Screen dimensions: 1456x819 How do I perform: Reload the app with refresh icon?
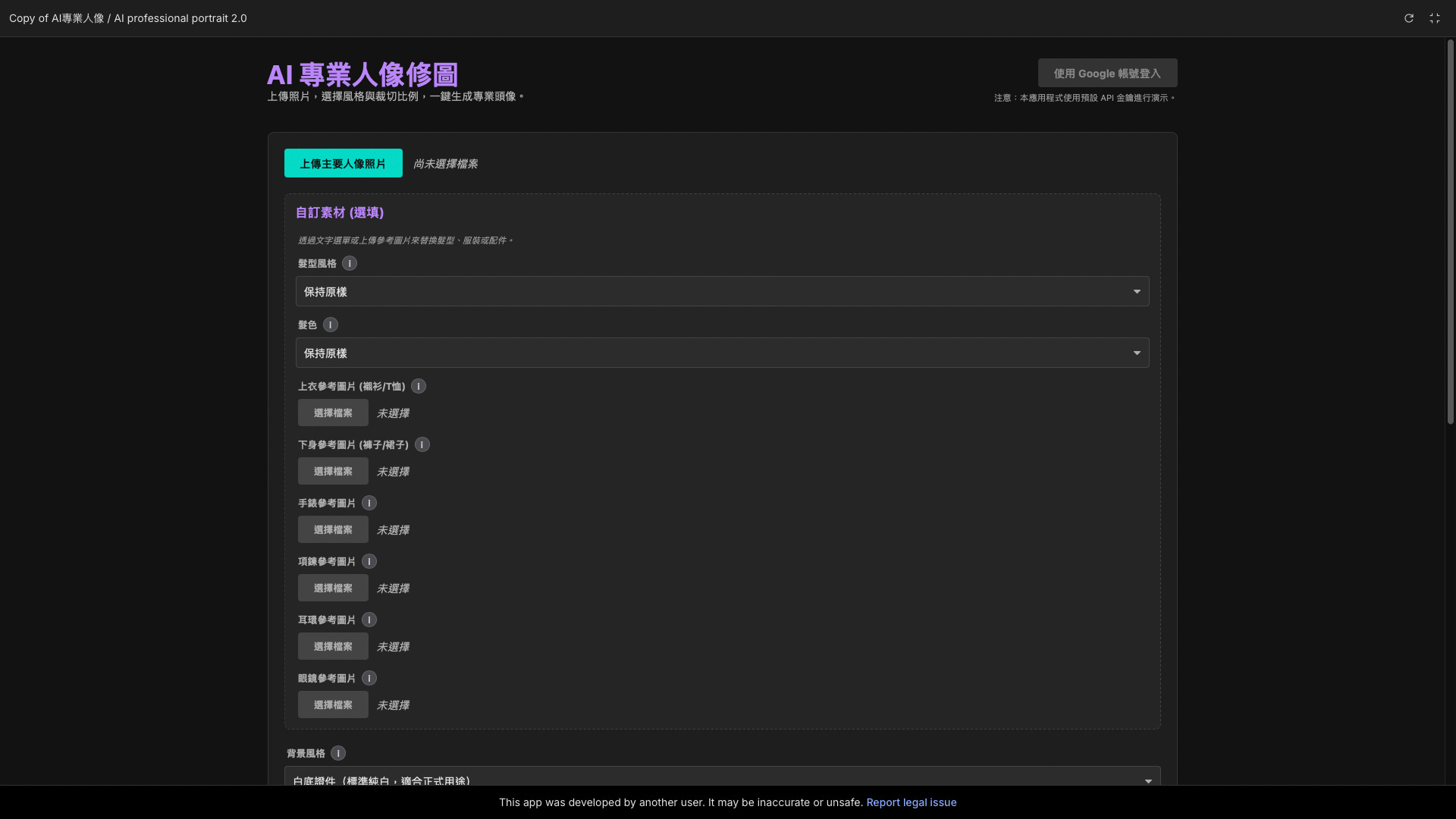coord(1408,18)
